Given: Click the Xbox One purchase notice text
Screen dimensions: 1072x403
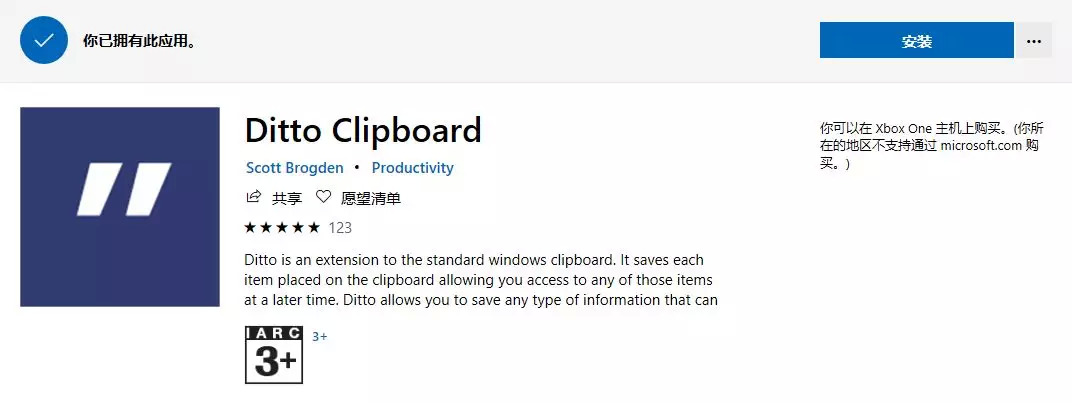Looking at the screenshot, I should pyautogui.click(x=930, y=146).
